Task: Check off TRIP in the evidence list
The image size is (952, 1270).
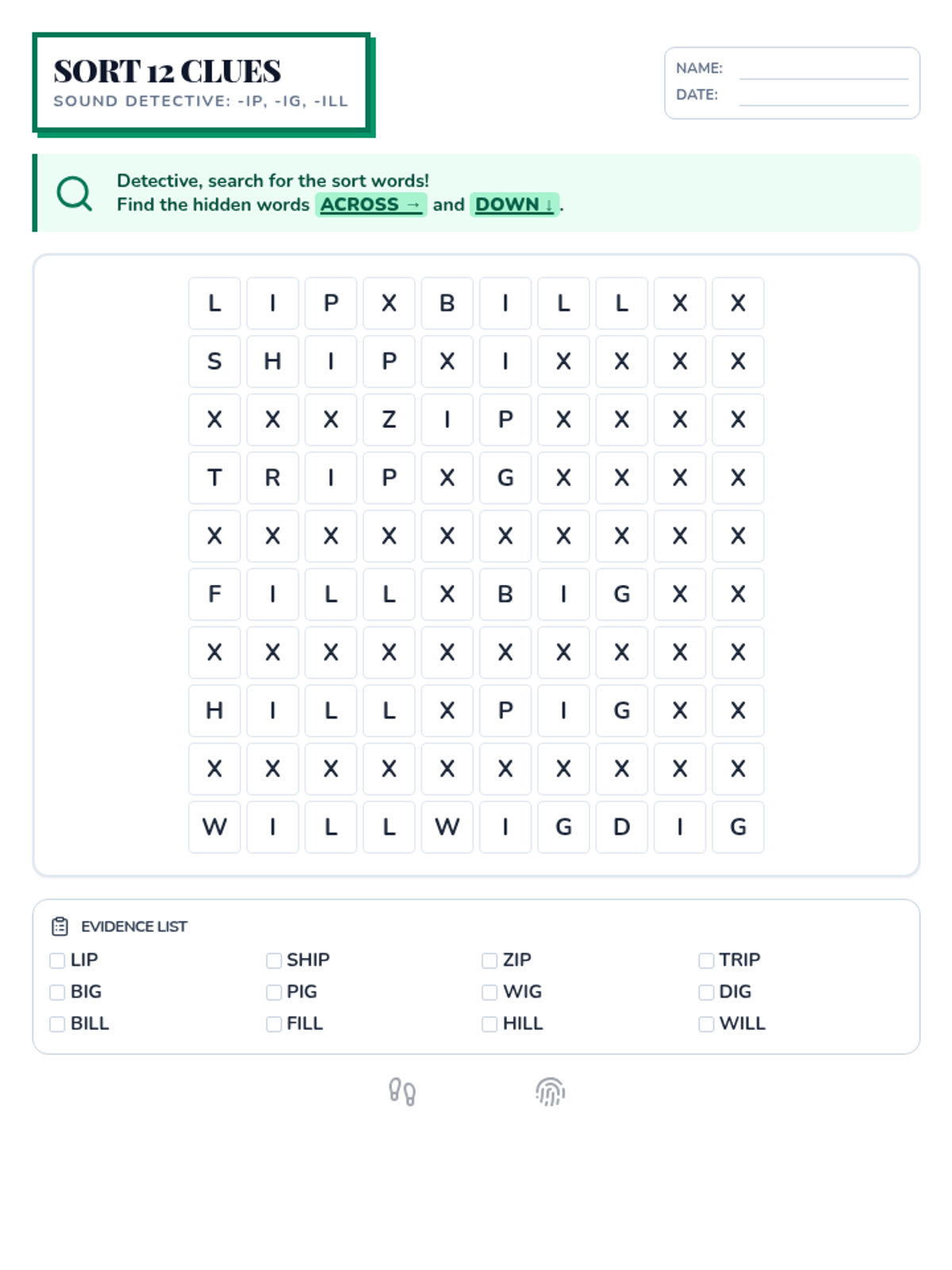Action: 706,960
